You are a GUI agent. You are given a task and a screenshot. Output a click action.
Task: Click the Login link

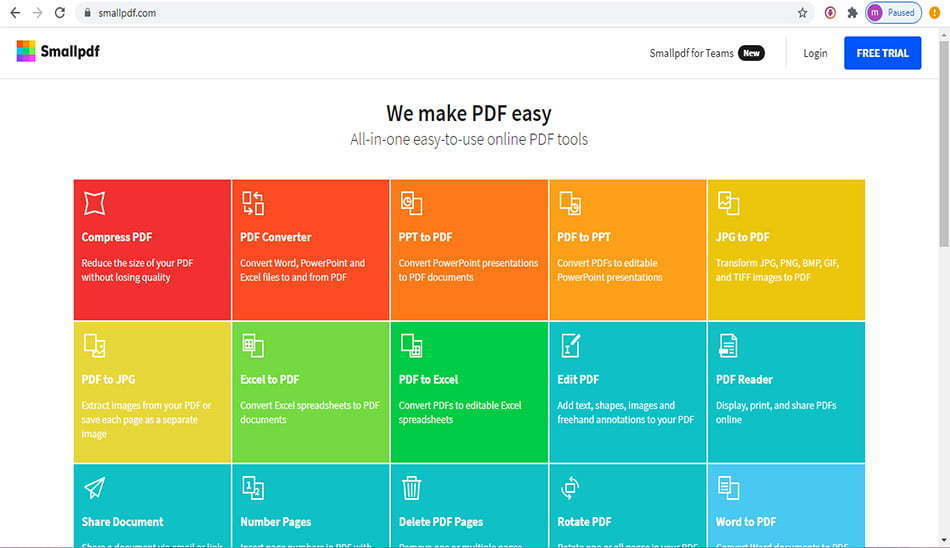tap(815, 53)
